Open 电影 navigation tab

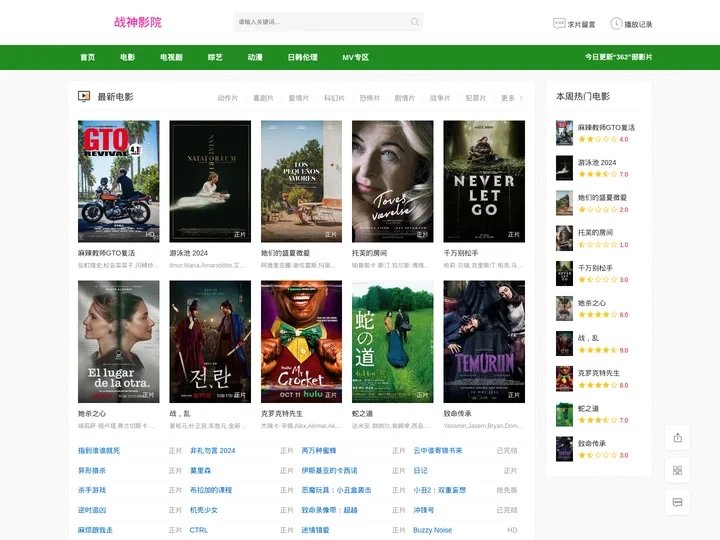click(128, 57)
